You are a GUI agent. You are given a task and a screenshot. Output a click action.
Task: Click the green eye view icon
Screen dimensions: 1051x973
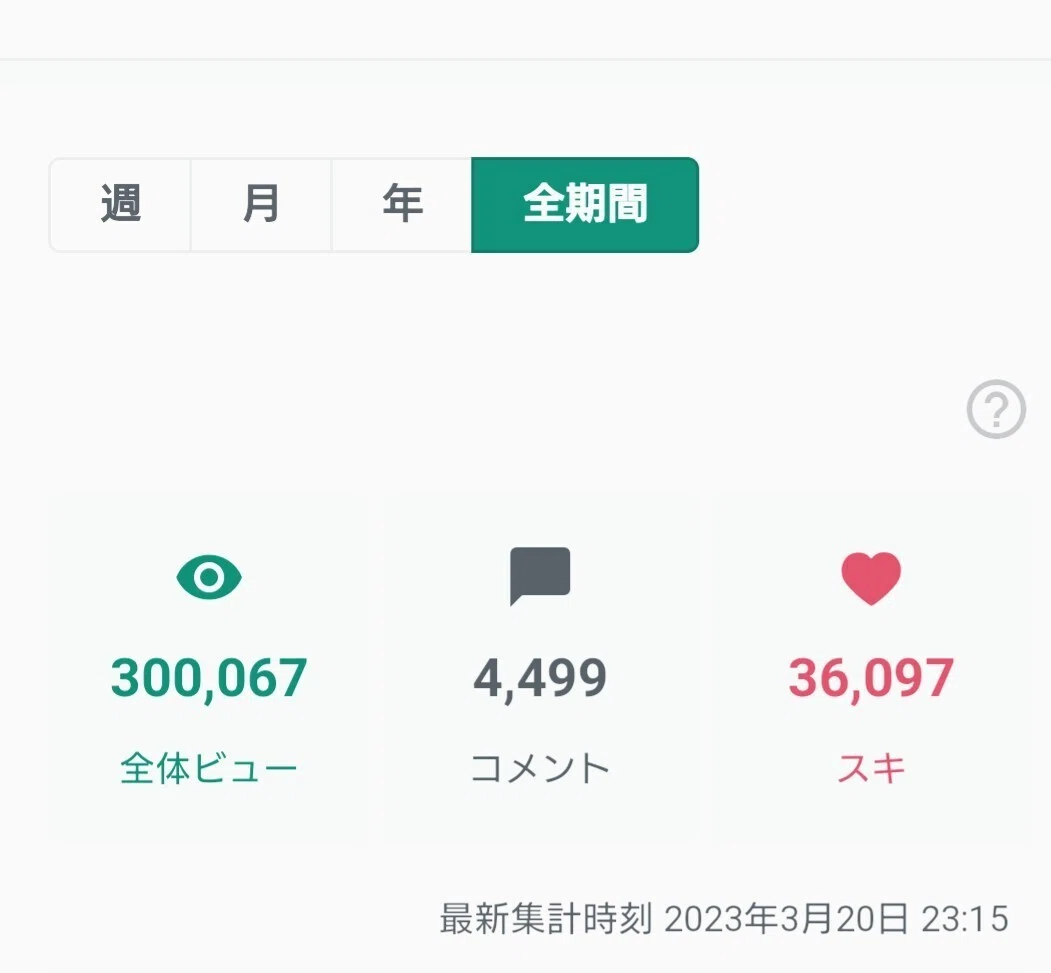coord(209,577)
